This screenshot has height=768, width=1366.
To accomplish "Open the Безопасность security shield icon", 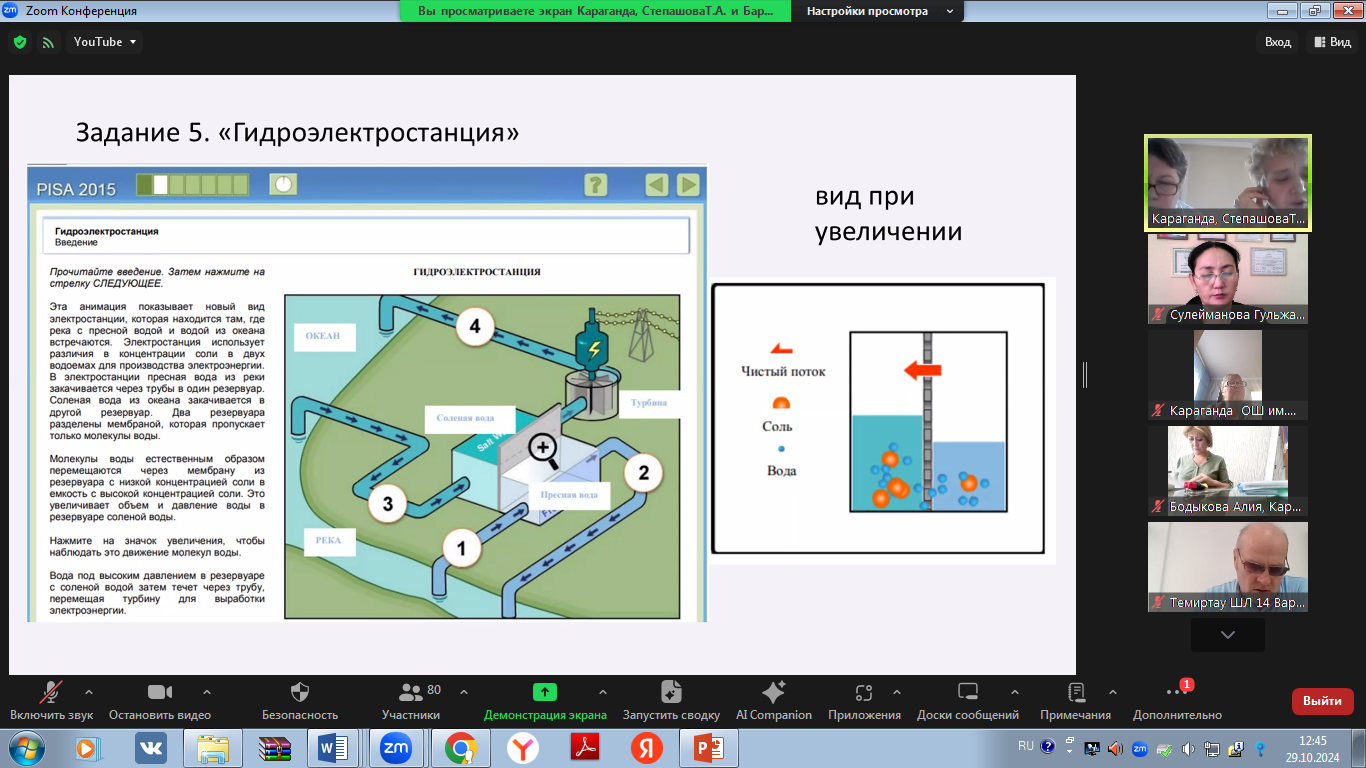I will (299, 693).
